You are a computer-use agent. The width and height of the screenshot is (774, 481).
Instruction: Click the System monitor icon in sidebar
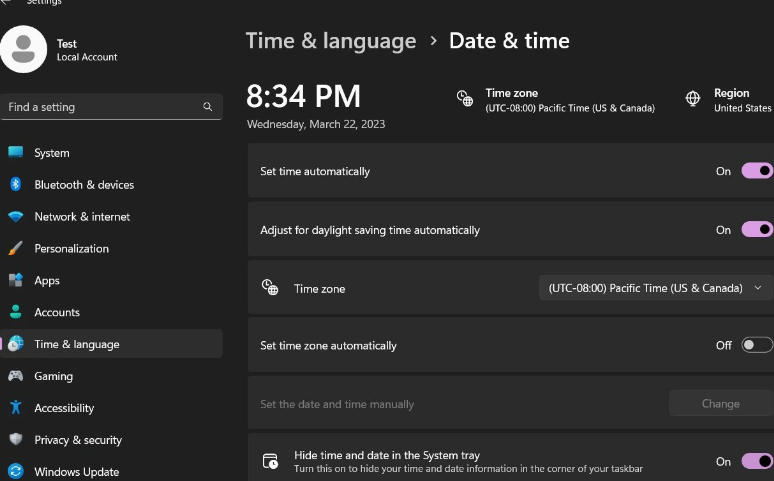pos(15,153)
